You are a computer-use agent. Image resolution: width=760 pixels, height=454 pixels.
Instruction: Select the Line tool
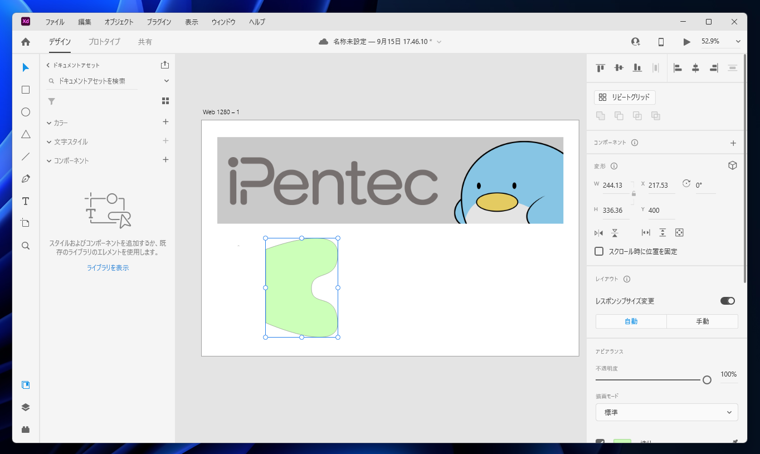pyautogui.click(x=26, y=157)
